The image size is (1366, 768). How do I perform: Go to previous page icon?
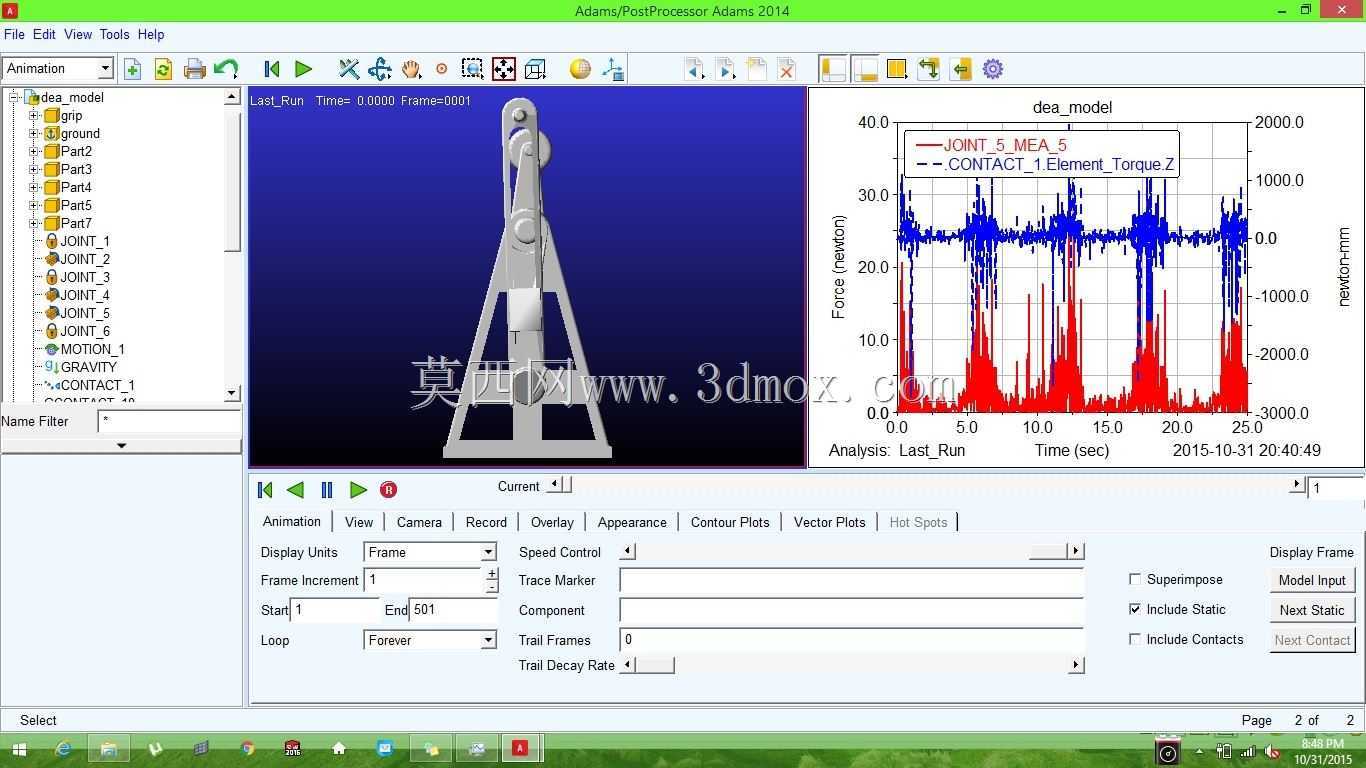click(x=694, y=69)
